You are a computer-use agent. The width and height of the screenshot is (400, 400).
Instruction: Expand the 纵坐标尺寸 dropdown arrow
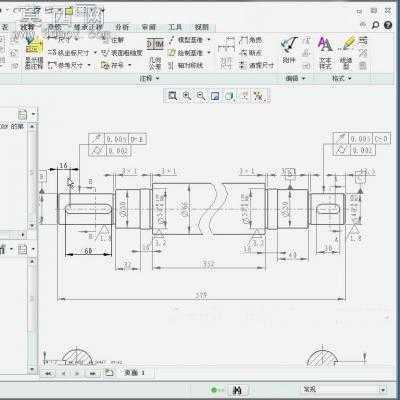point(95,53)
